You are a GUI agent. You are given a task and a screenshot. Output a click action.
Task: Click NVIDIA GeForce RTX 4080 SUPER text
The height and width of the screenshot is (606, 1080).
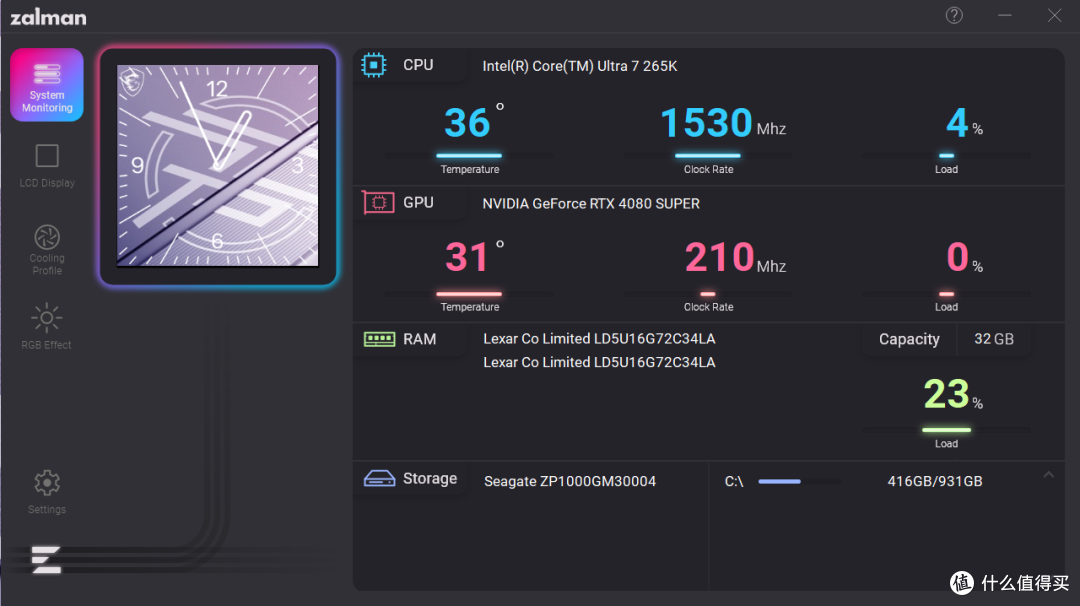tap(591, 204)
